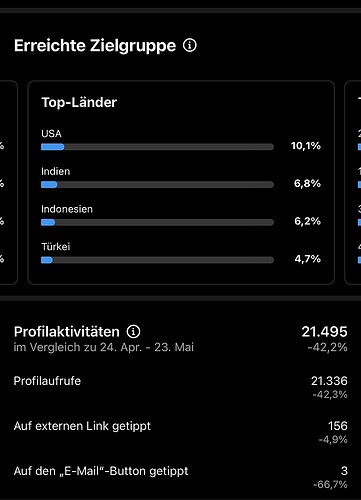
Task: Select the partially visible card on right
Action: (x=353, y=182)
